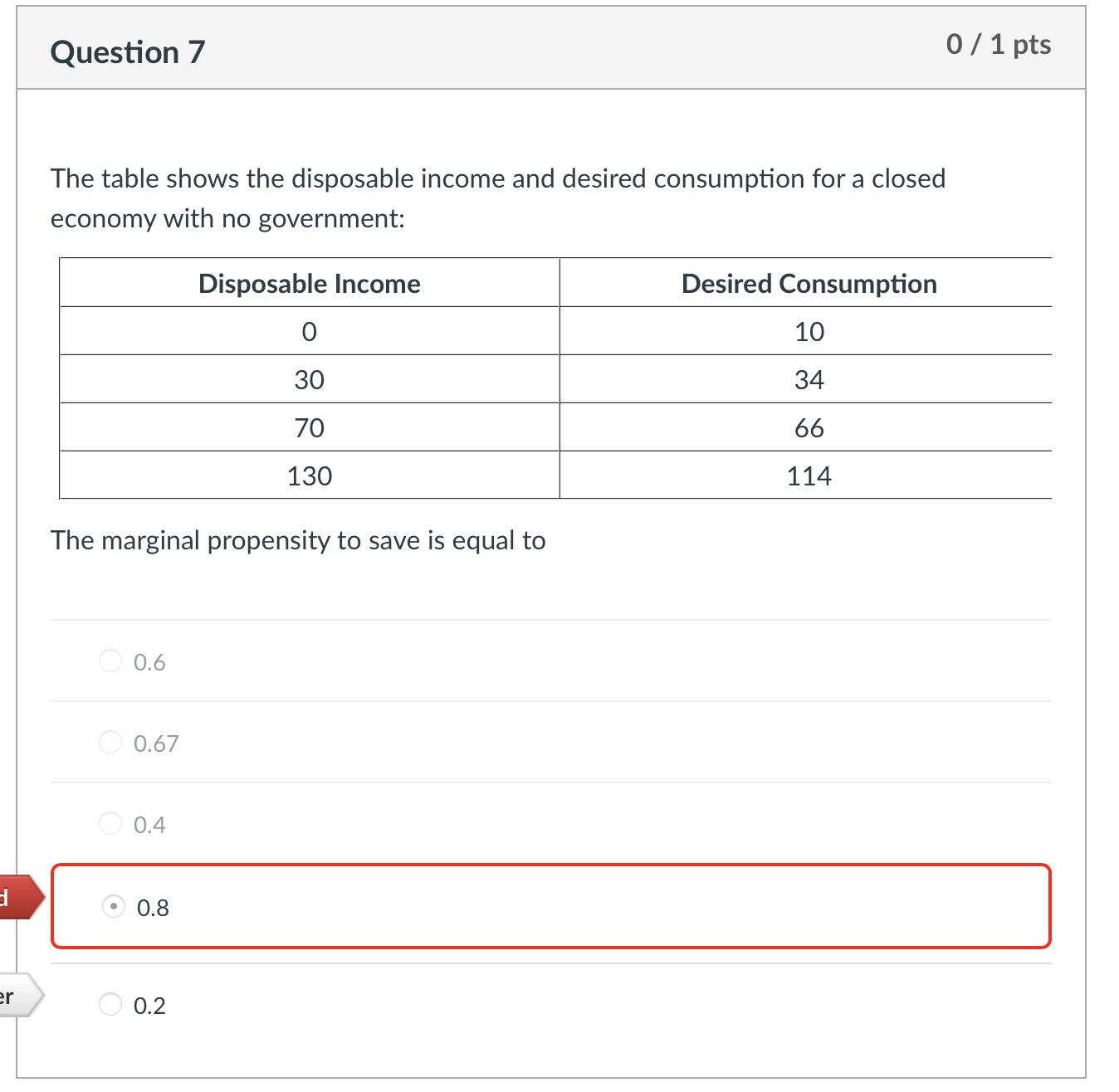Click the table cell containing 10
The width and height of the screenshot is (1119, 1092).
[x=809, y=331]
